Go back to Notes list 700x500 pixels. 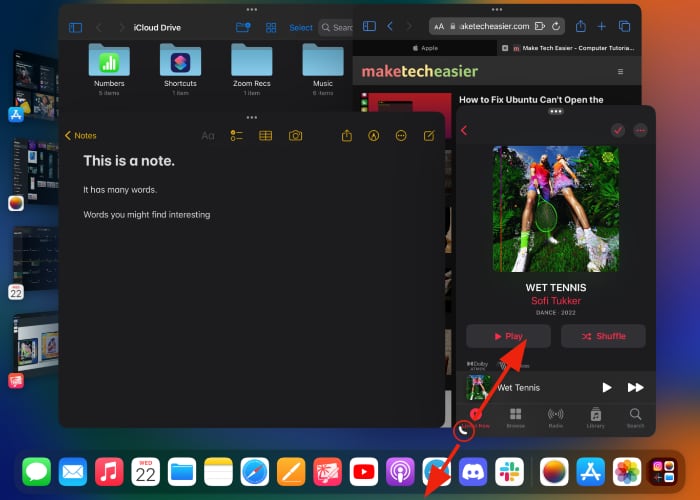tap(81, 136)
